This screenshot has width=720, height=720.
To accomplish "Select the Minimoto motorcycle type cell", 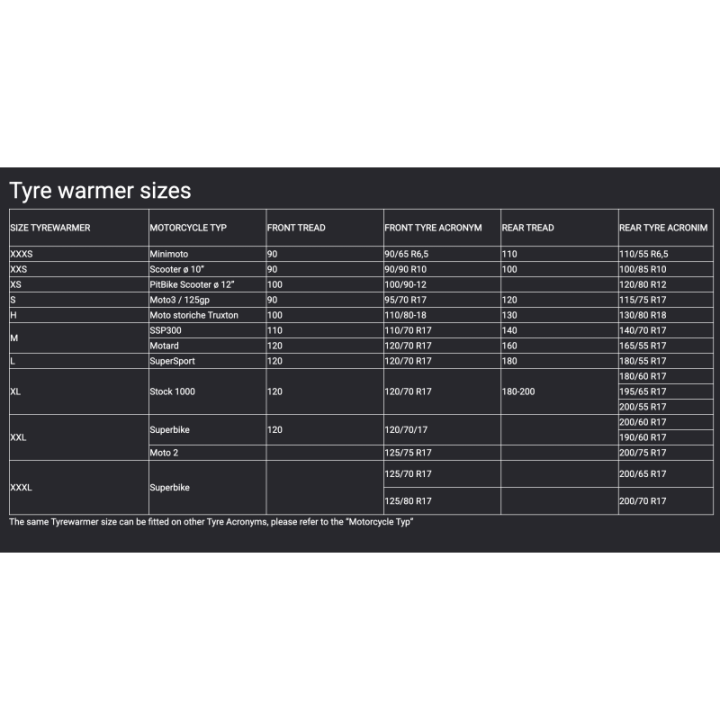I will click(168, 254).
